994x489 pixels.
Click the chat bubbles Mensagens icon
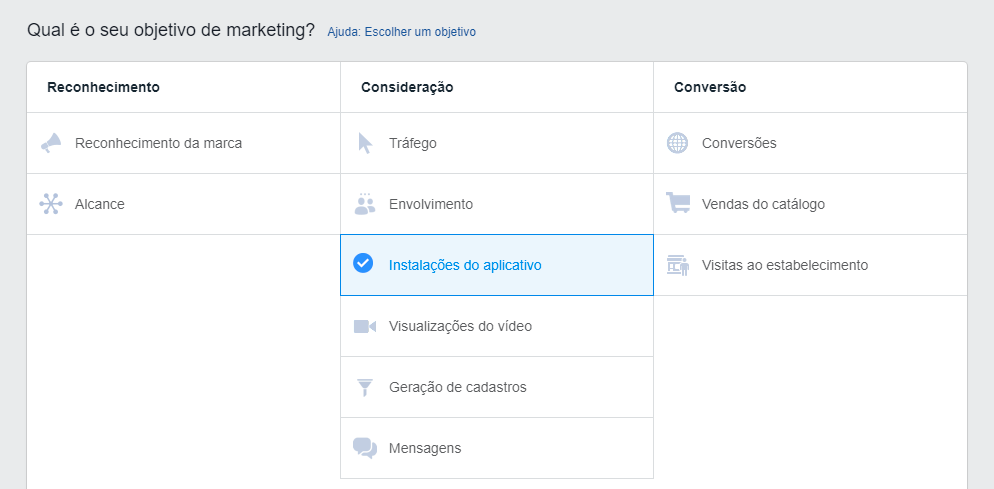pos(365,448)
